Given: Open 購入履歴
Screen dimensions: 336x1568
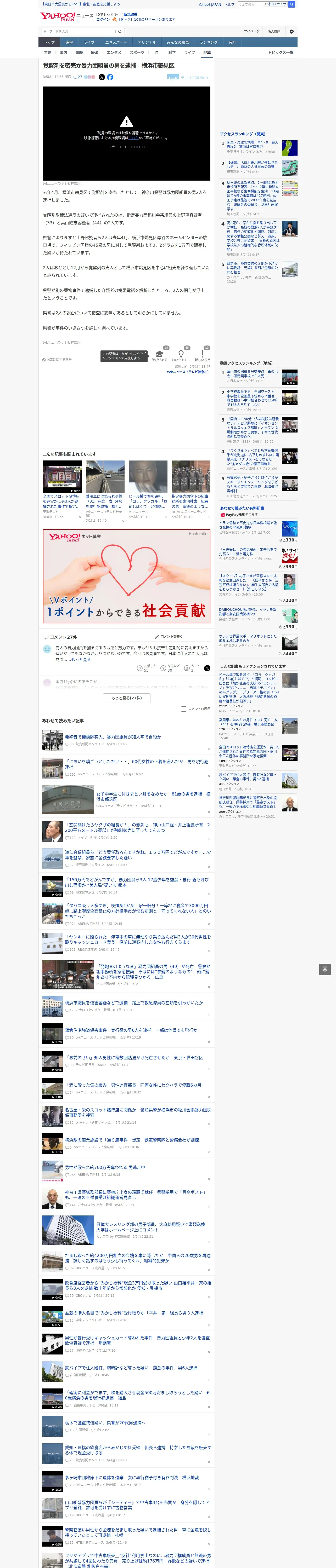Looking at the screenshot, I should click(274, 32).
